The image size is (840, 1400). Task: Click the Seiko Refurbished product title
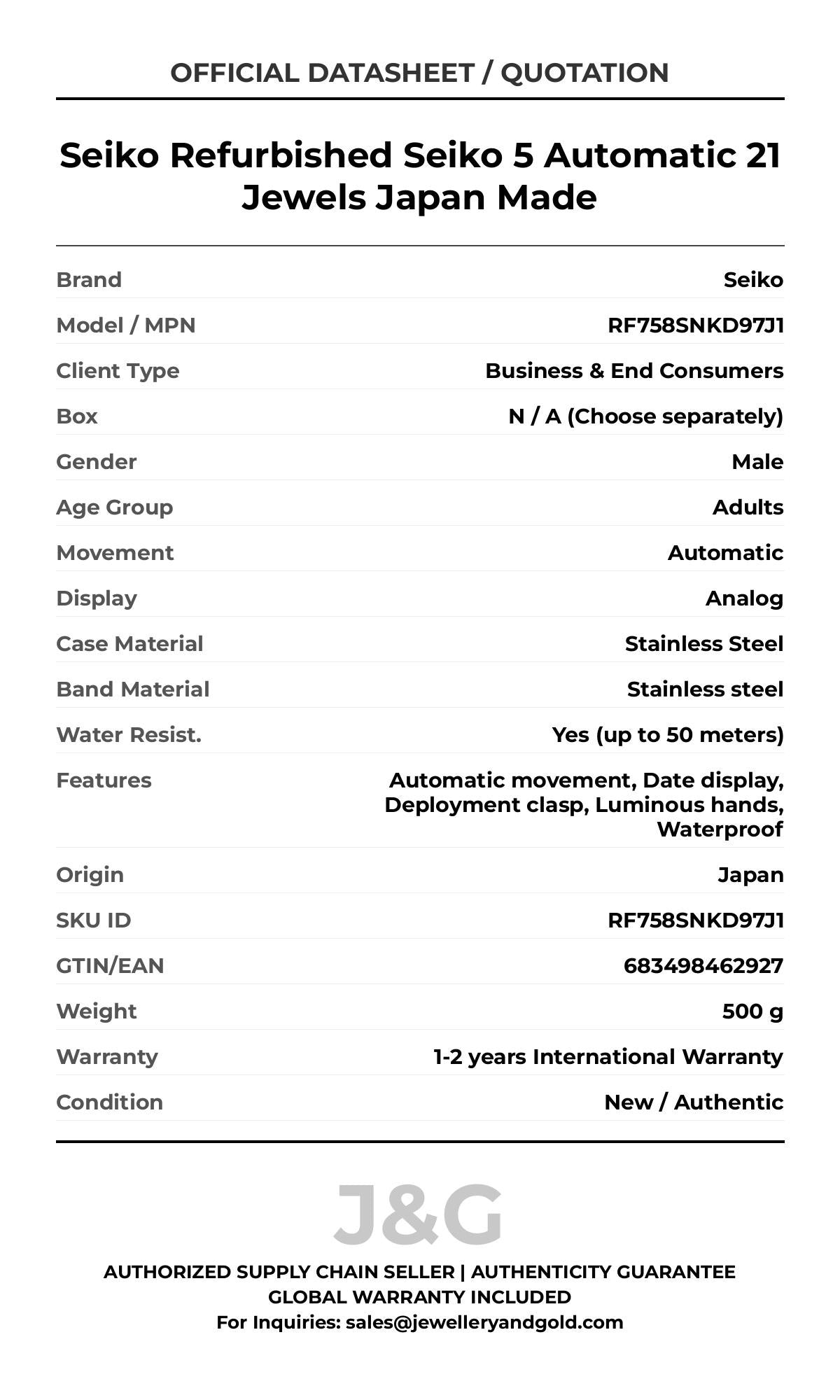tap(419, 176)
